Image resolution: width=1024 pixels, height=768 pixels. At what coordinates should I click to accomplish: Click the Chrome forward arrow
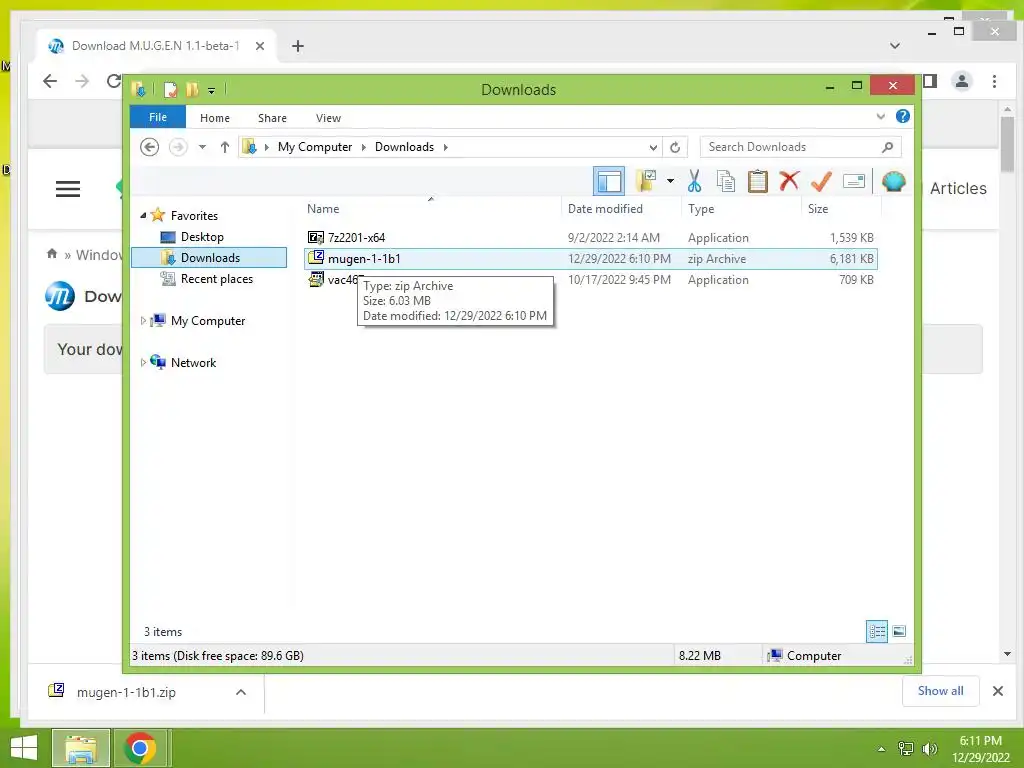[82, 81]
